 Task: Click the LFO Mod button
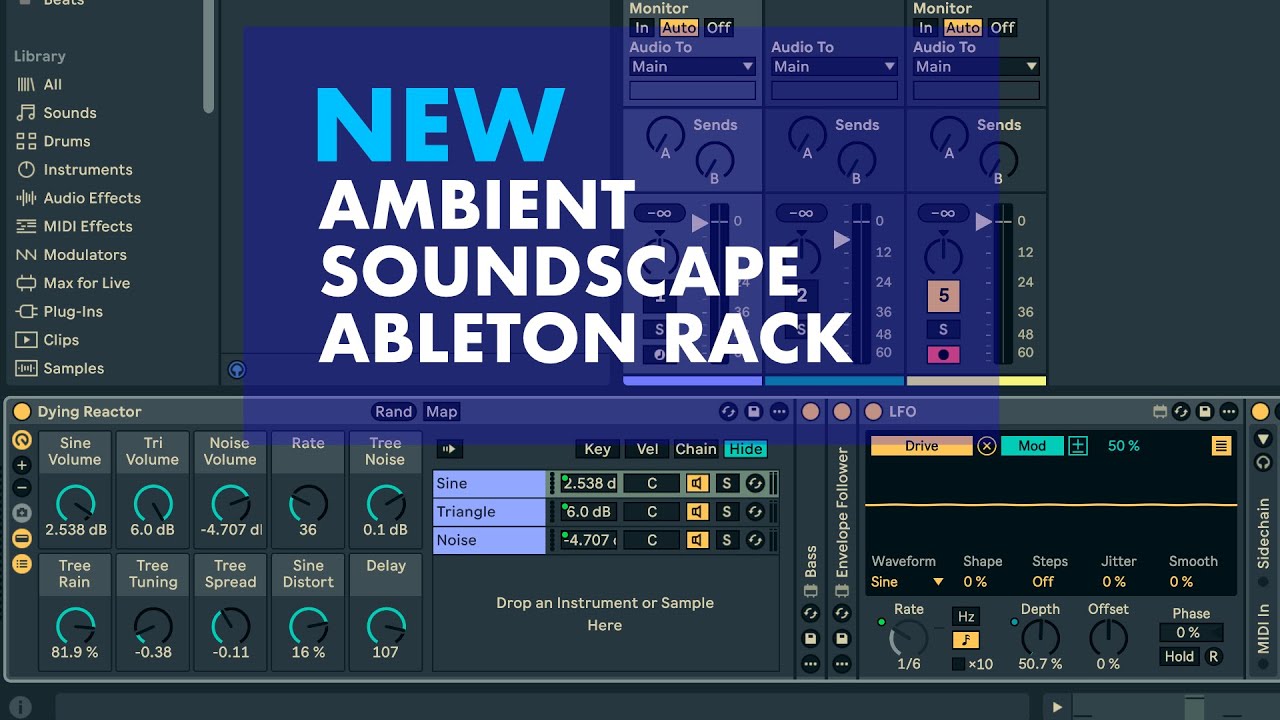click(x=1032, y=446)
